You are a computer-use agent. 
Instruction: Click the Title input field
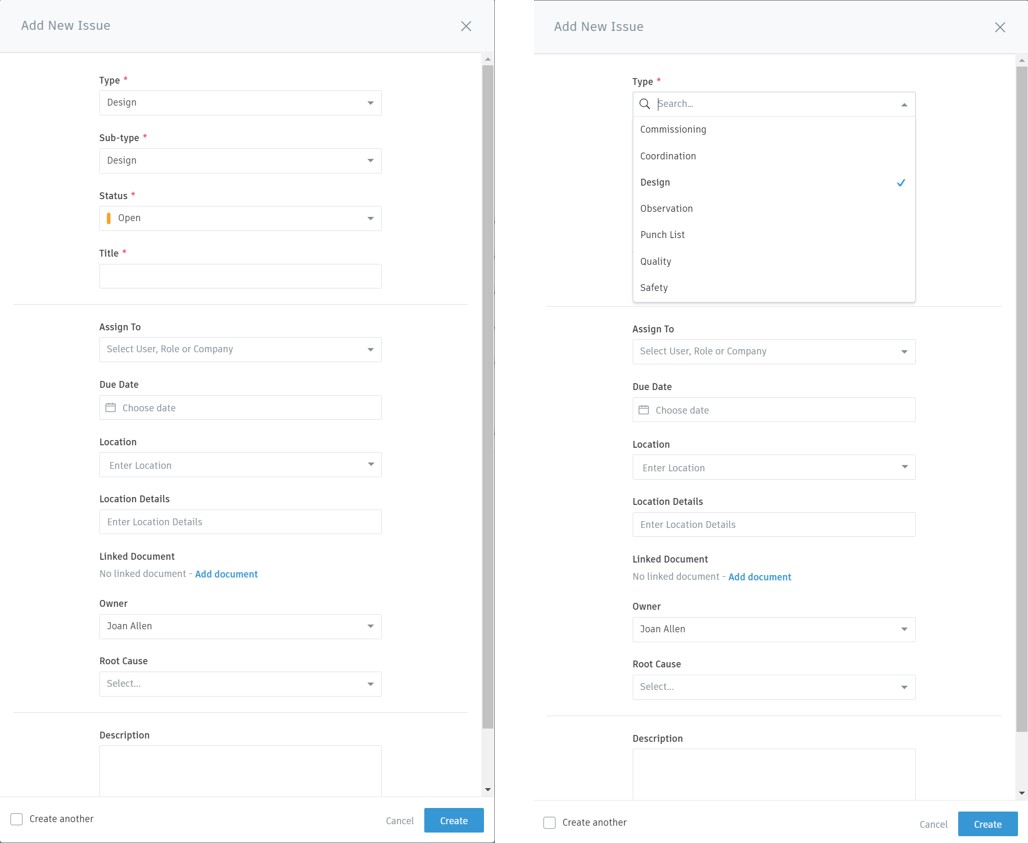point(240,276)
